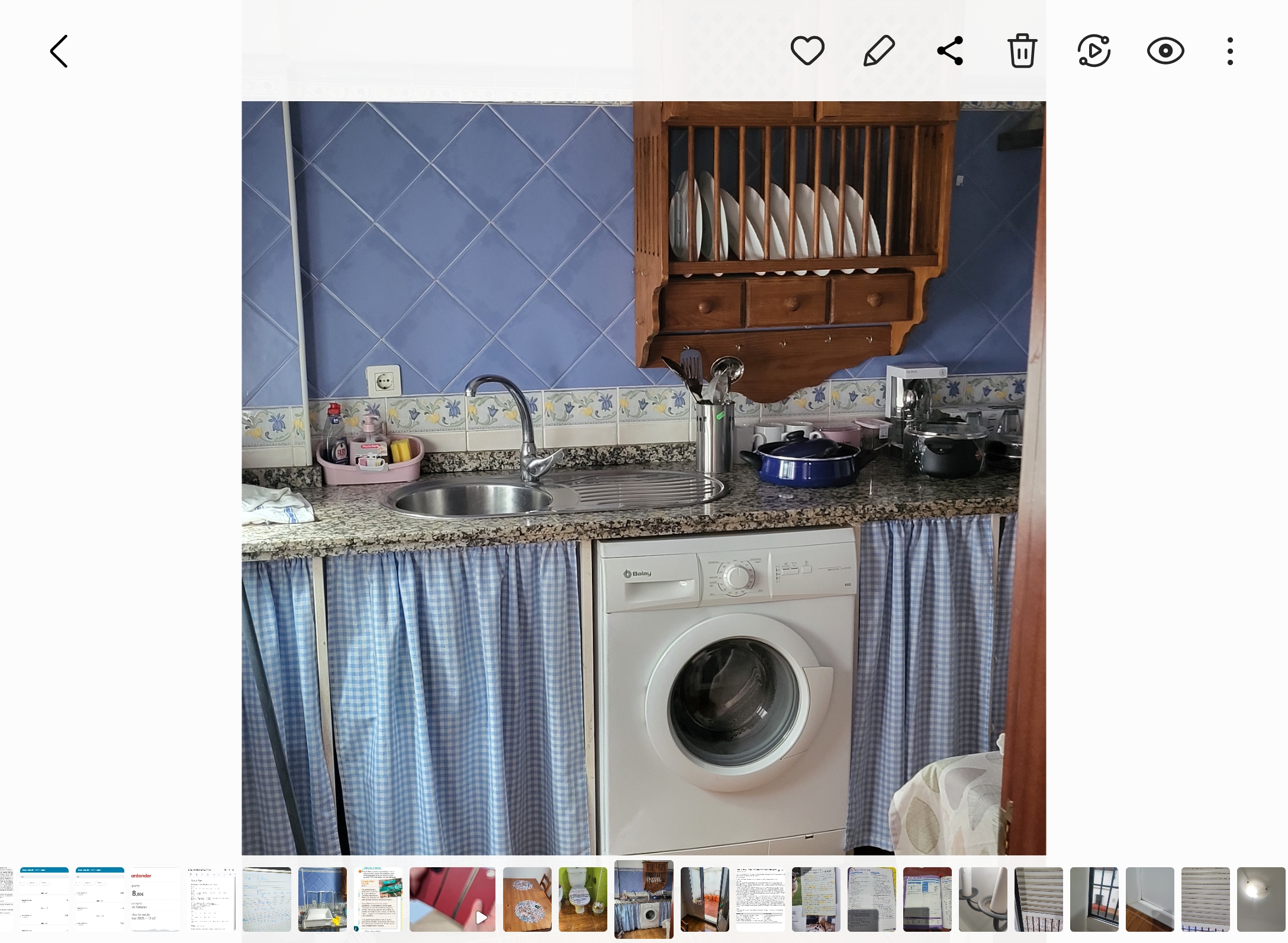The height and width of the screenshot is (943, 1288).
Task: Open the ceiling light thumbnail
Action: tap(1261, 899)
